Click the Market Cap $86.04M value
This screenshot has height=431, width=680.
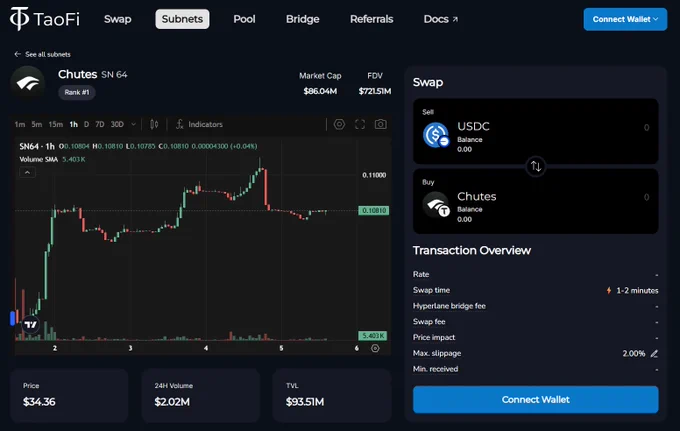click(x=320, y=91)
